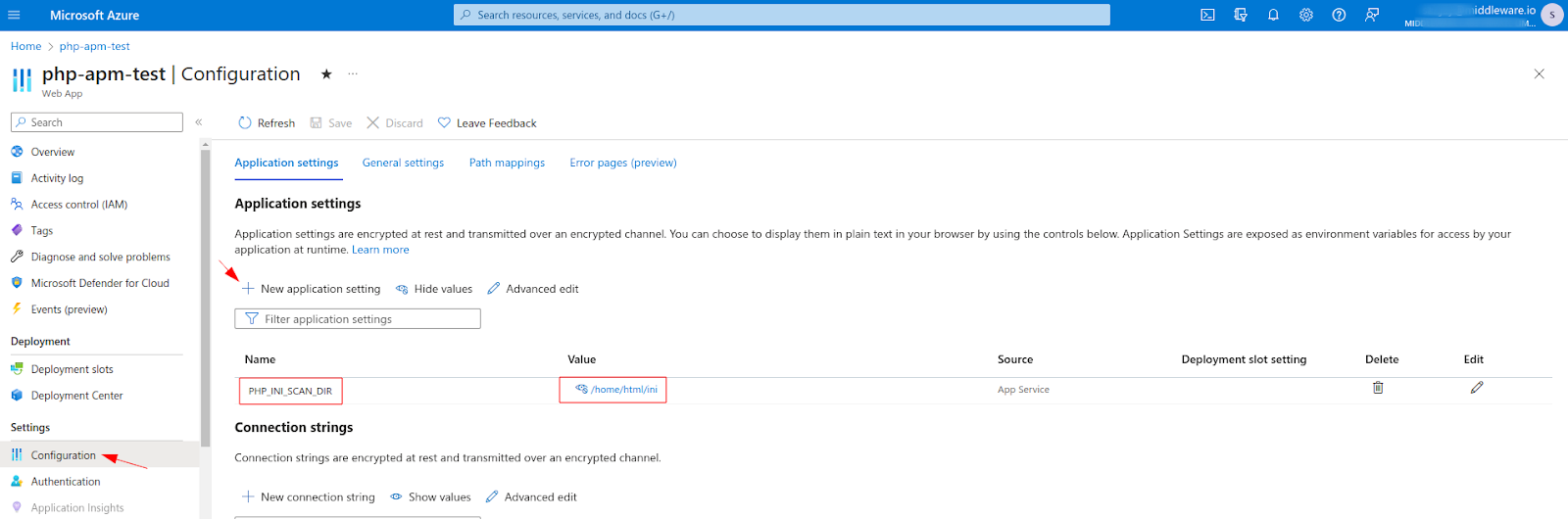Viewport: 1568px width, 519px height.
Task: Open the hamburger portal menu
Action: click(14, 15)
